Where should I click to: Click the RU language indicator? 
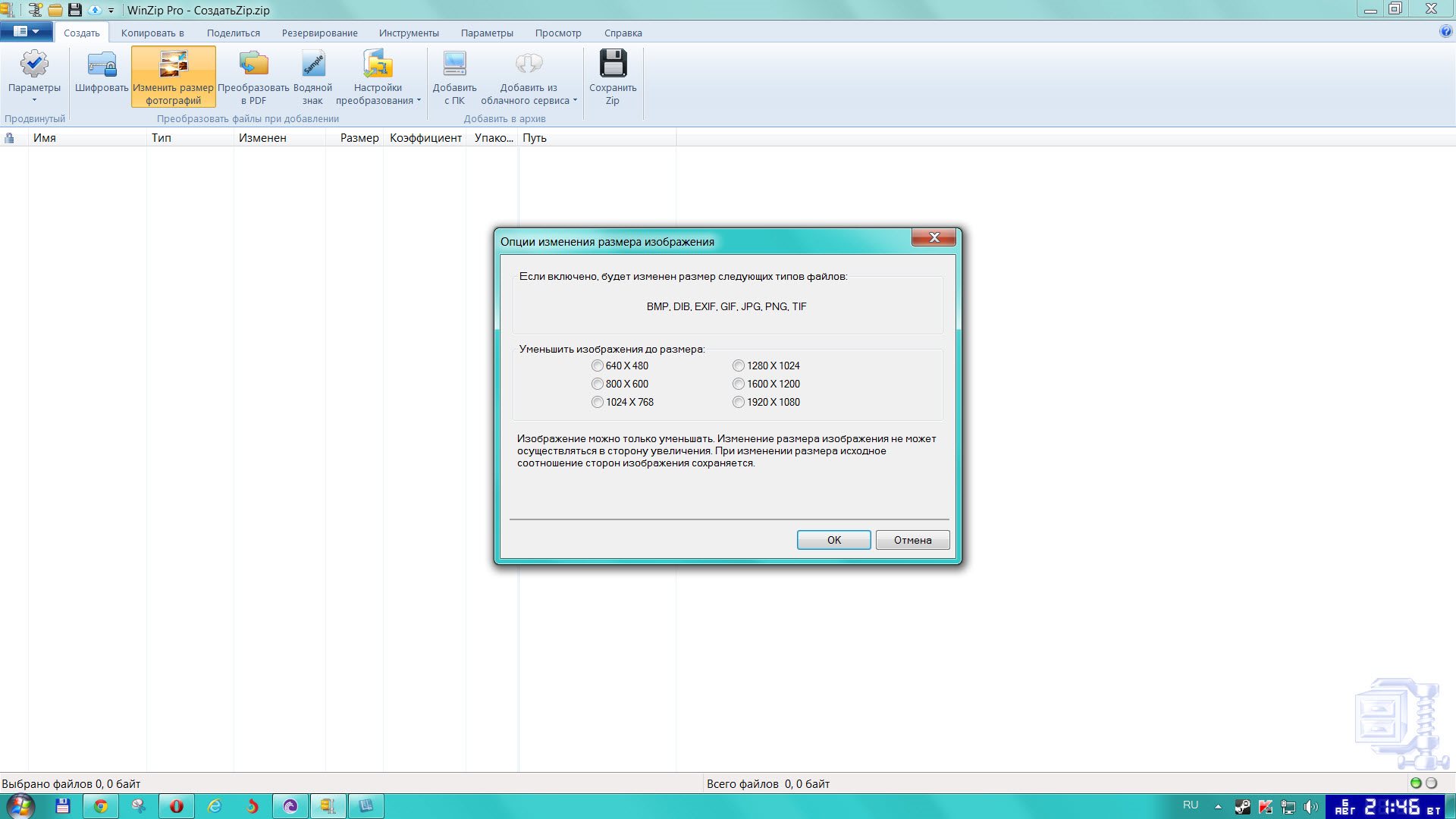[x=1191, y=805]
